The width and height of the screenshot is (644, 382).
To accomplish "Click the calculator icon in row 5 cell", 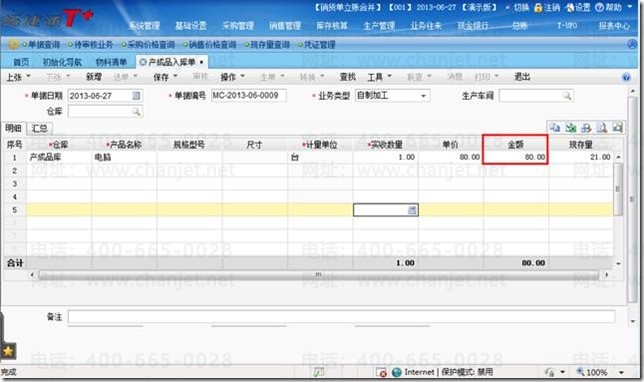I will point(412,210).
